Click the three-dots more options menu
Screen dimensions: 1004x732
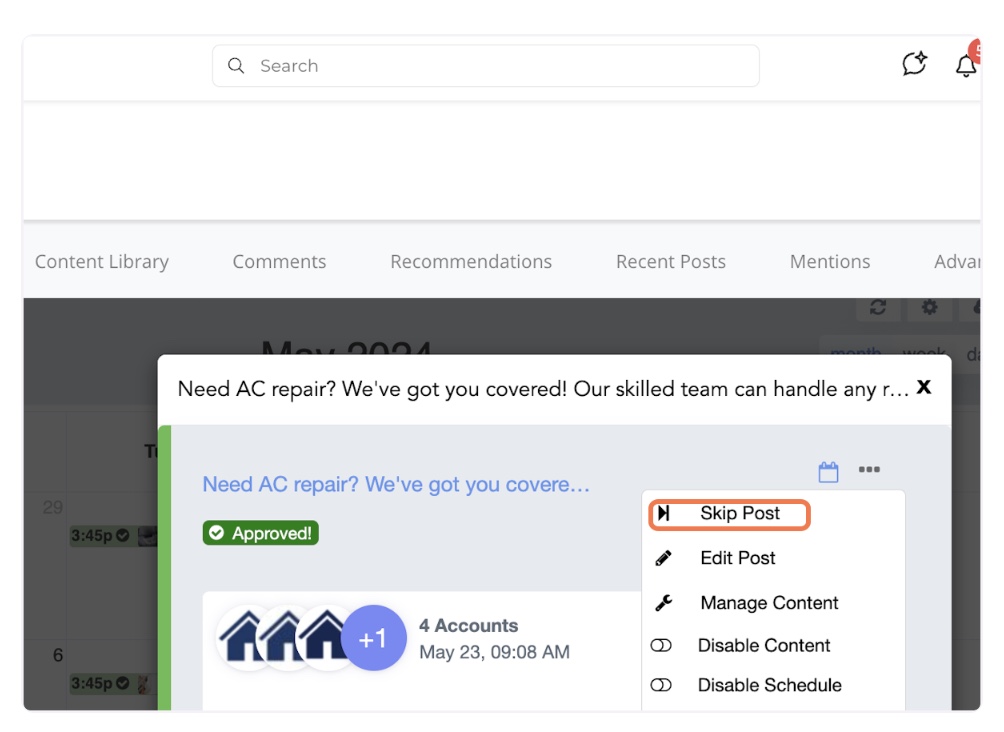click(x=869, y=471)
